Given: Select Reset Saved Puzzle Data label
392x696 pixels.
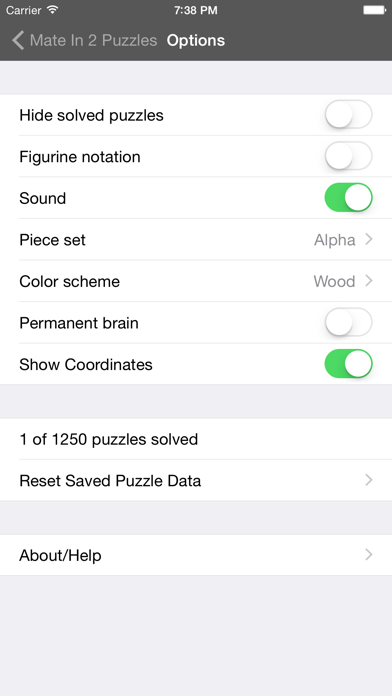Looking at the screenshot, I should click(x=110, y=481).
